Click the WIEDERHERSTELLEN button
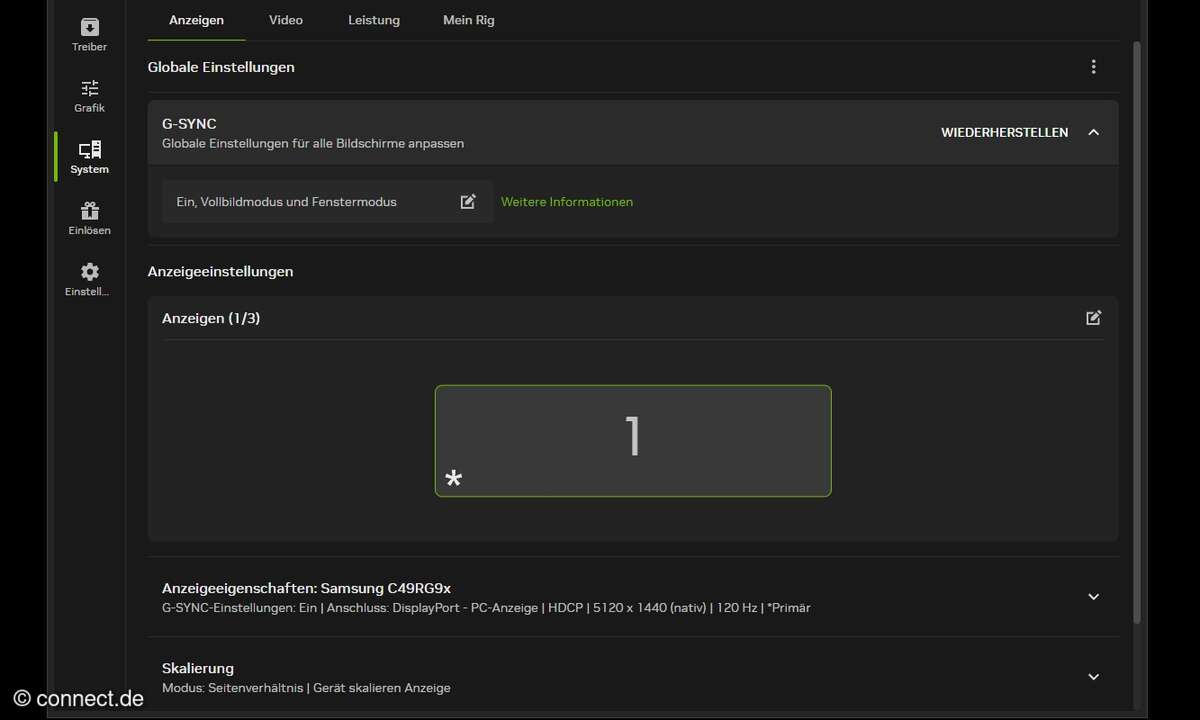 [x=1004, y=132]
